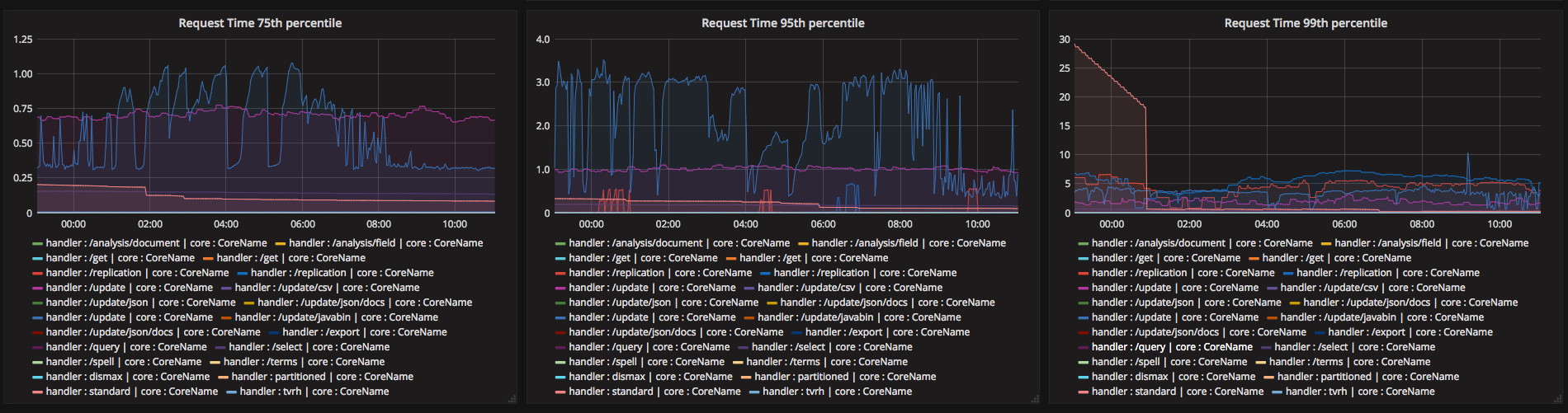Viewport: 1568px width, 413px height.
Task: Toggle /analysis/field series in 99th percentile legend
Action: point(1432,243)
